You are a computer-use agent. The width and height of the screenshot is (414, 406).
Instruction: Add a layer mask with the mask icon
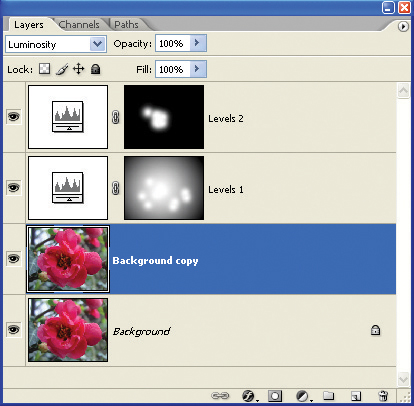click(x=275, y=396)
